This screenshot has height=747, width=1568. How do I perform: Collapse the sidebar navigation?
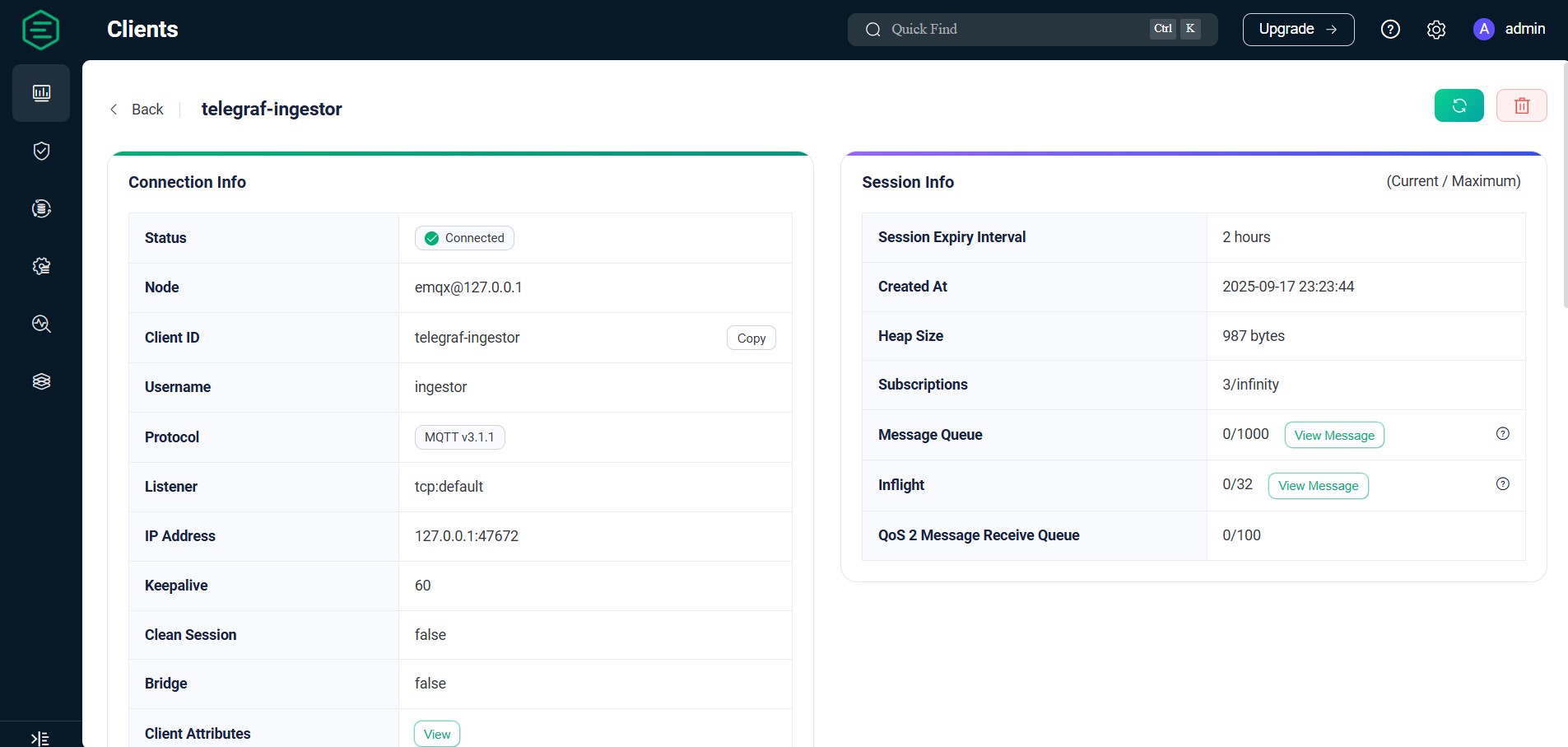tap(40, 737)
